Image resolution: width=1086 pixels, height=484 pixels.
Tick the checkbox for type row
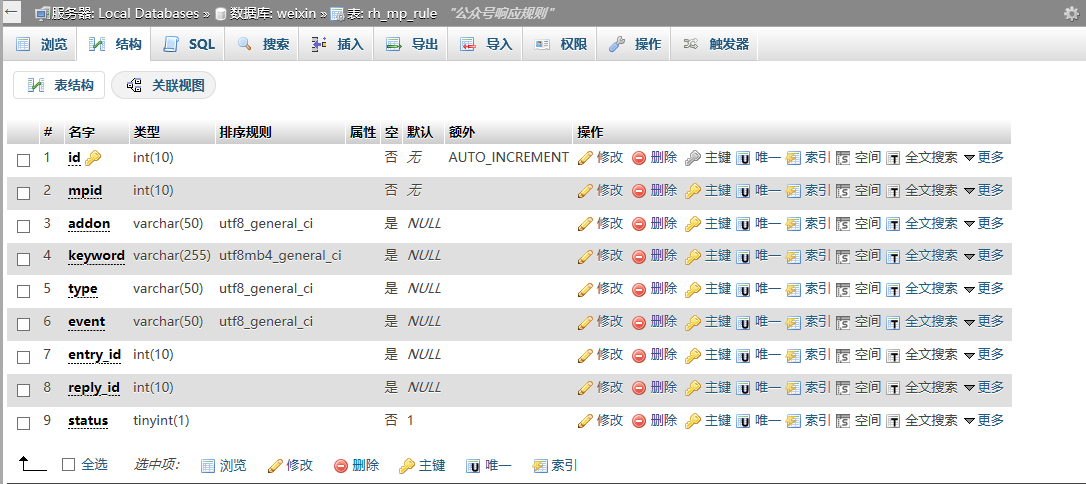tap(24, 292)
